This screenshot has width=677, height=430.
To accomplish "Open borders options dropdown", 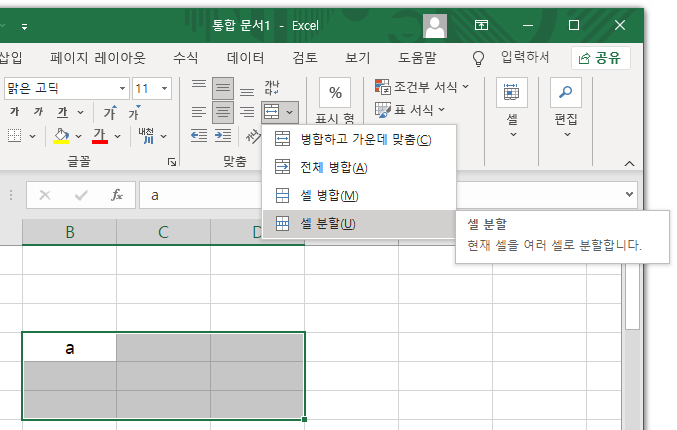I will click(33, 136).
